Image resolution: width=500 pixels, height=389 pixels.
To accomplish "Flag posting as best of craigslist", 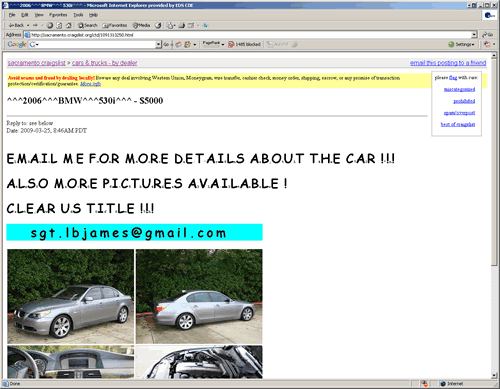I will [x=458, y=124].
